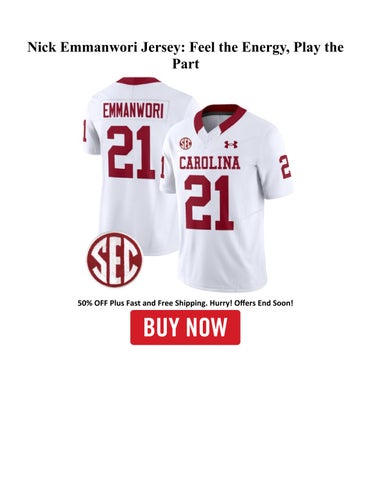Click number 21 on the back jersey
Image resolution: width=371 pixels, height=480 pixels.
tap(131, 152)
